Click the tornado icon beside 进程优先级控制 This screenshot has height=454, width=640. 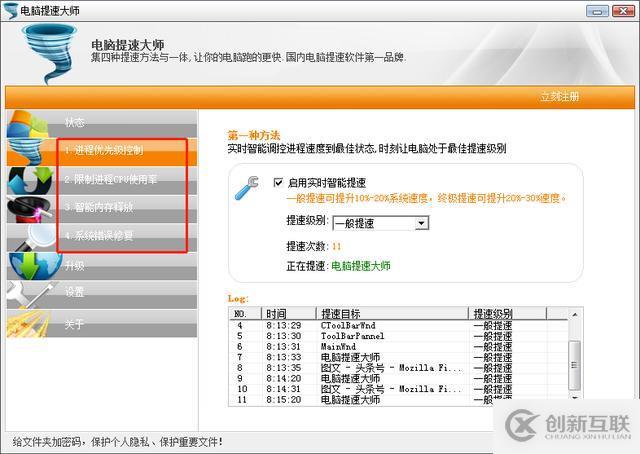coord(27,151)
